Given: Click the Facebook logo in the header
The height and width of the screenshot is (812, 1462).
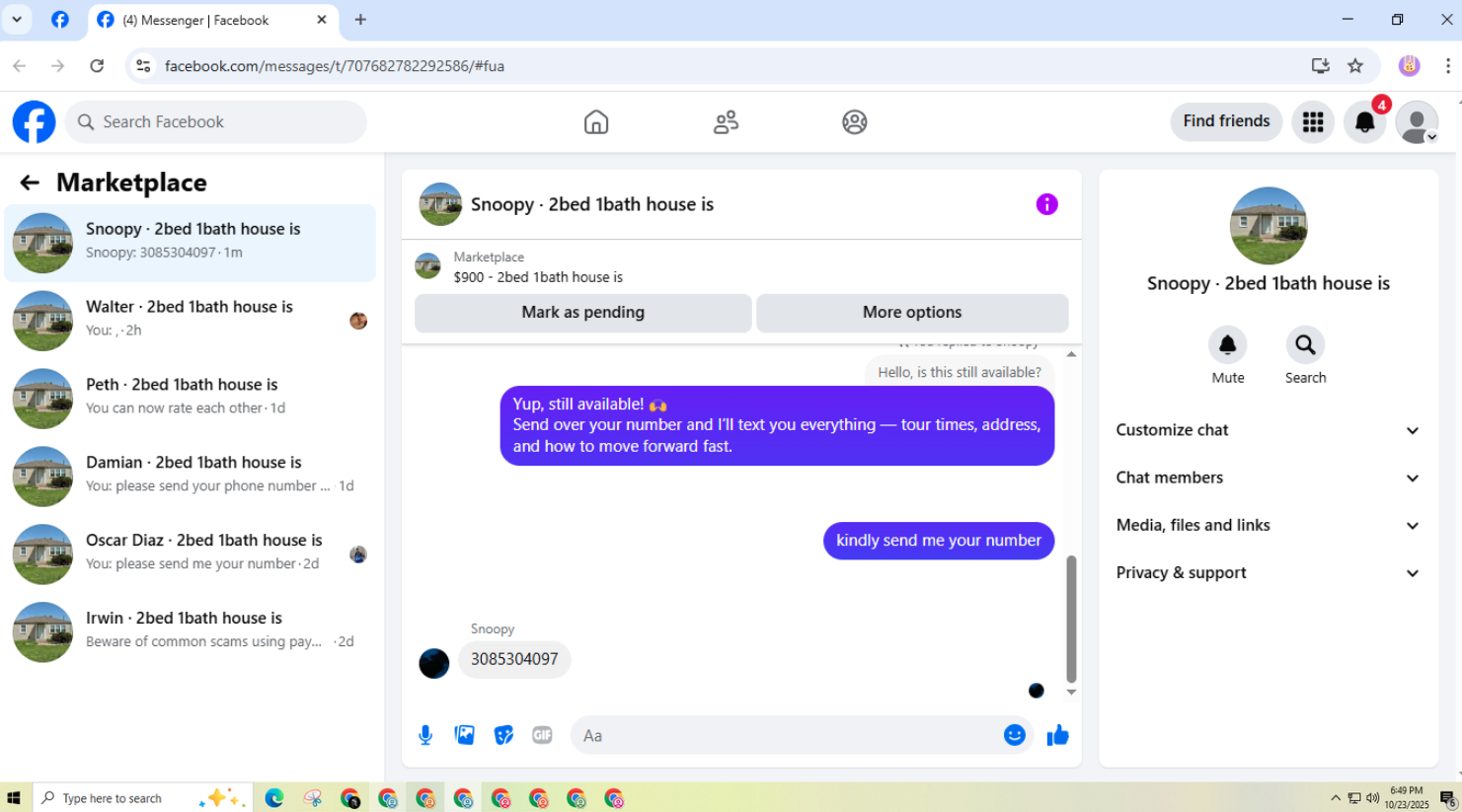Looking at the screenshot, I should tap(34, 121).
